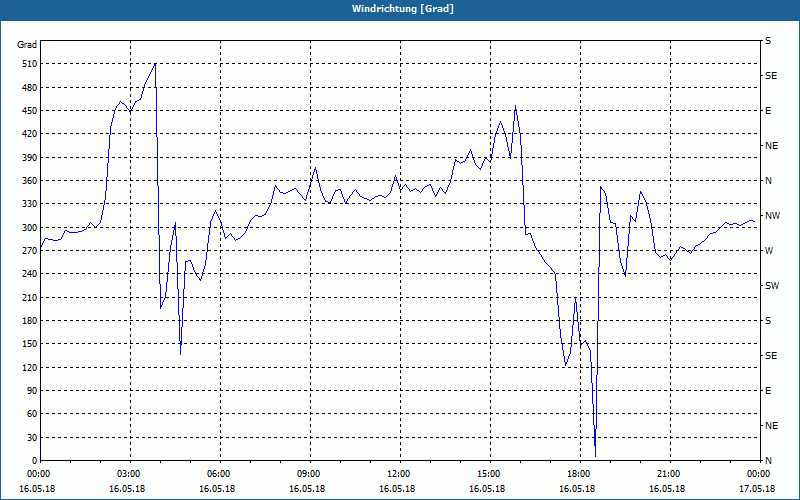
Task: Click the 00:00 label above date 17.05.18
Action: (760, 474)
